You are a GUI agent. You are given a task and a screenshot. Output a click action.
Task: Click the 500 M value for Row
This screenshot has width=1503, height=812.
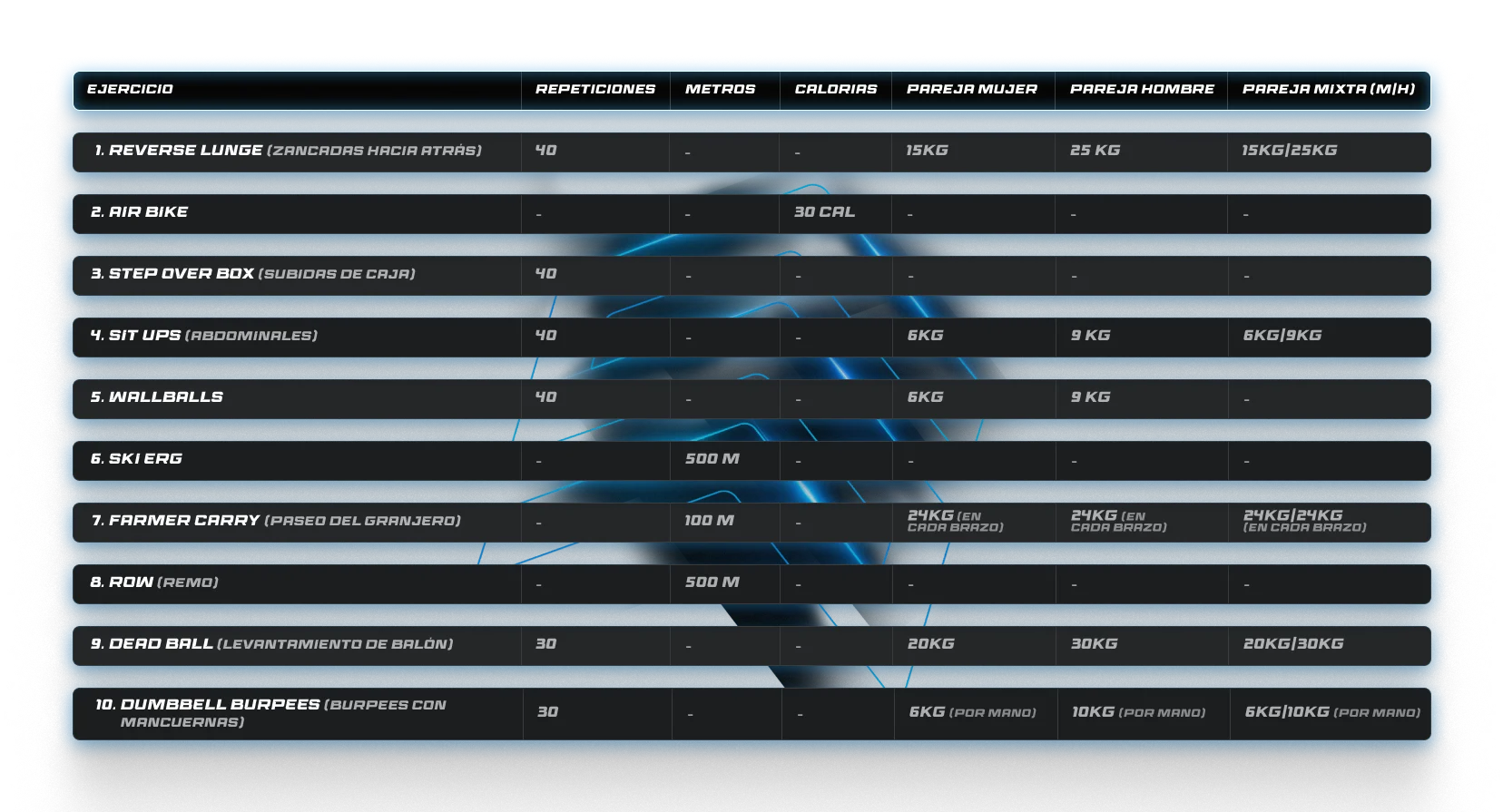click(712, 582)
